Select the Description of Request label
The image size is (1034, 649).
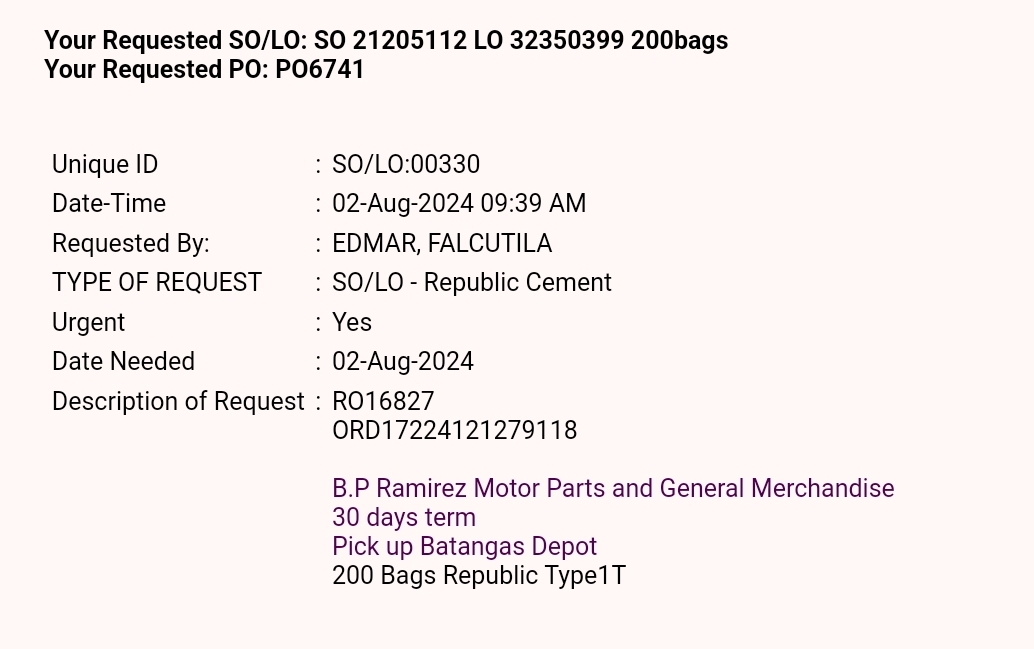tap(178, 402)
